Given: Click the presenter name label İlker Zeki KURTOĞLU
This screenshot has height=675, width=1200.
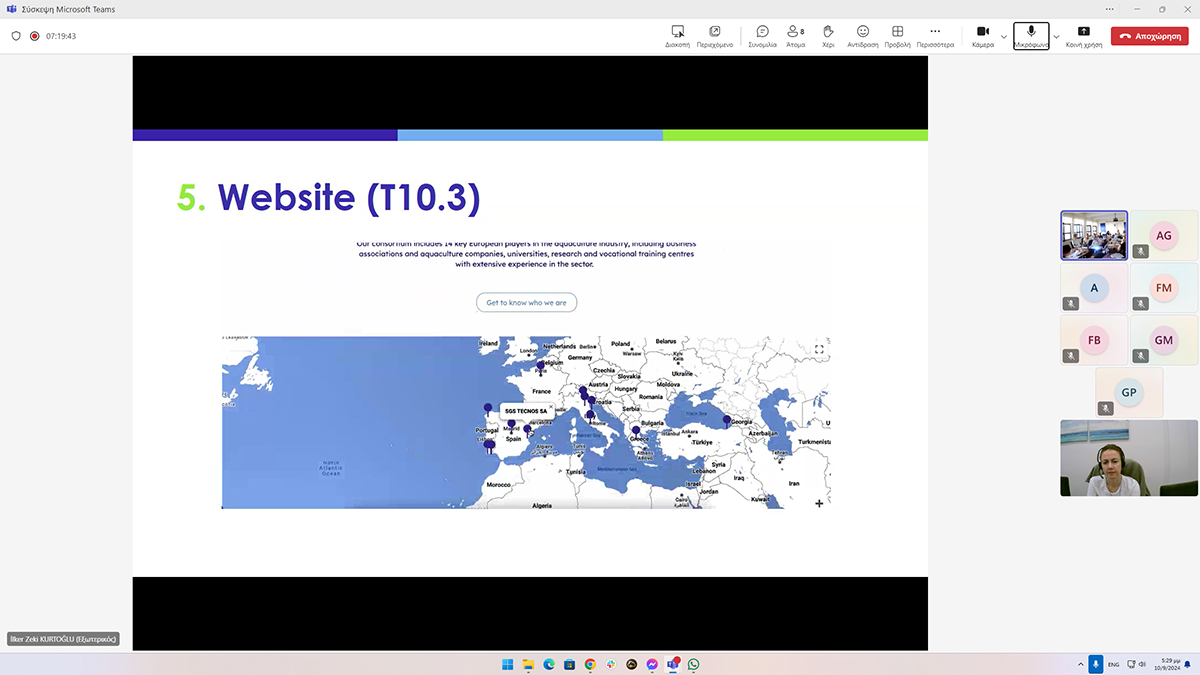Looking at the screenshot, I should [x=63, y=639].
